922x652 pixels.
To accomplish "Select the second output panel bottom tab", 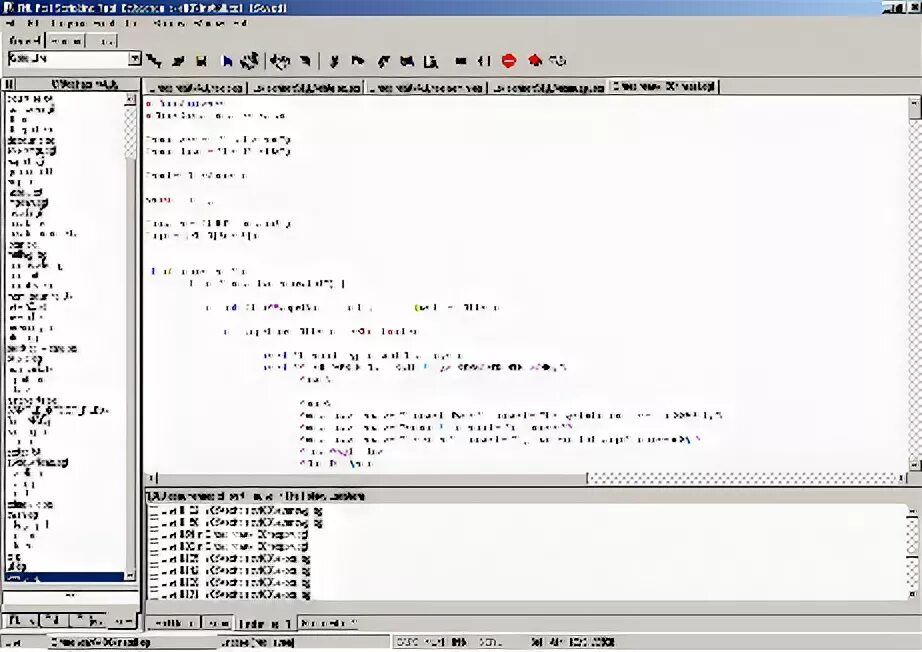I will 218,623.
